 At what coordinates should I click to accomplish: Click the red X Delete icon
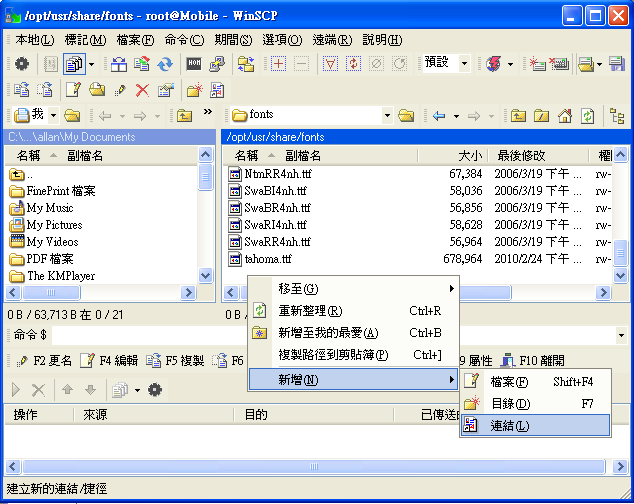point(142,90)
